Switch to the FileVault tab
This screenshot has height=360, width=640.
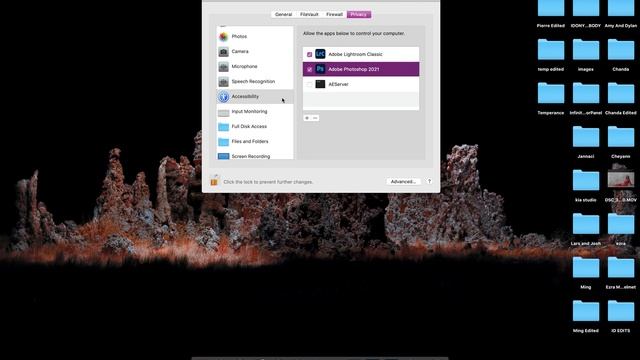(309, 14)
